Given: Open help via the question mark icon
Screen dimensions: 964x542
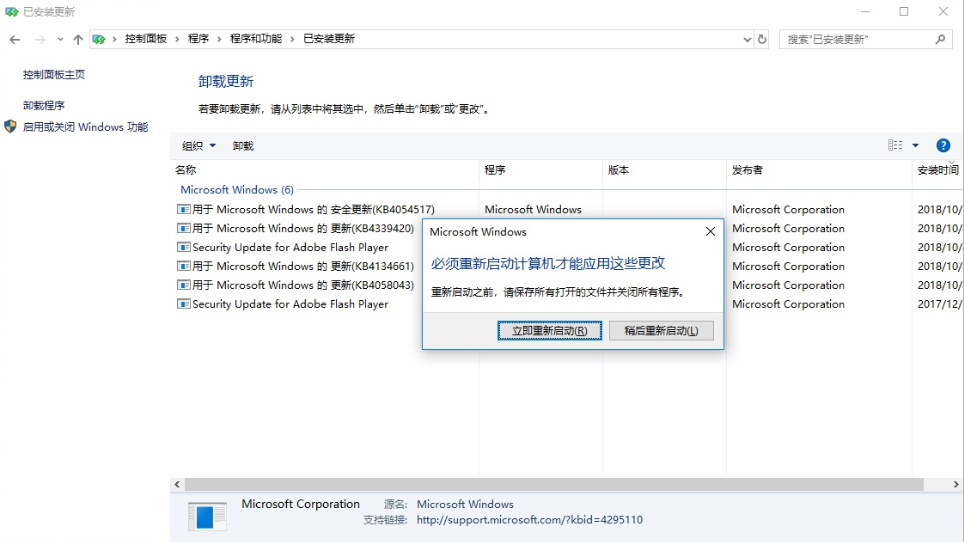Looking at the screenshot, I should click(x=943, y=146).
